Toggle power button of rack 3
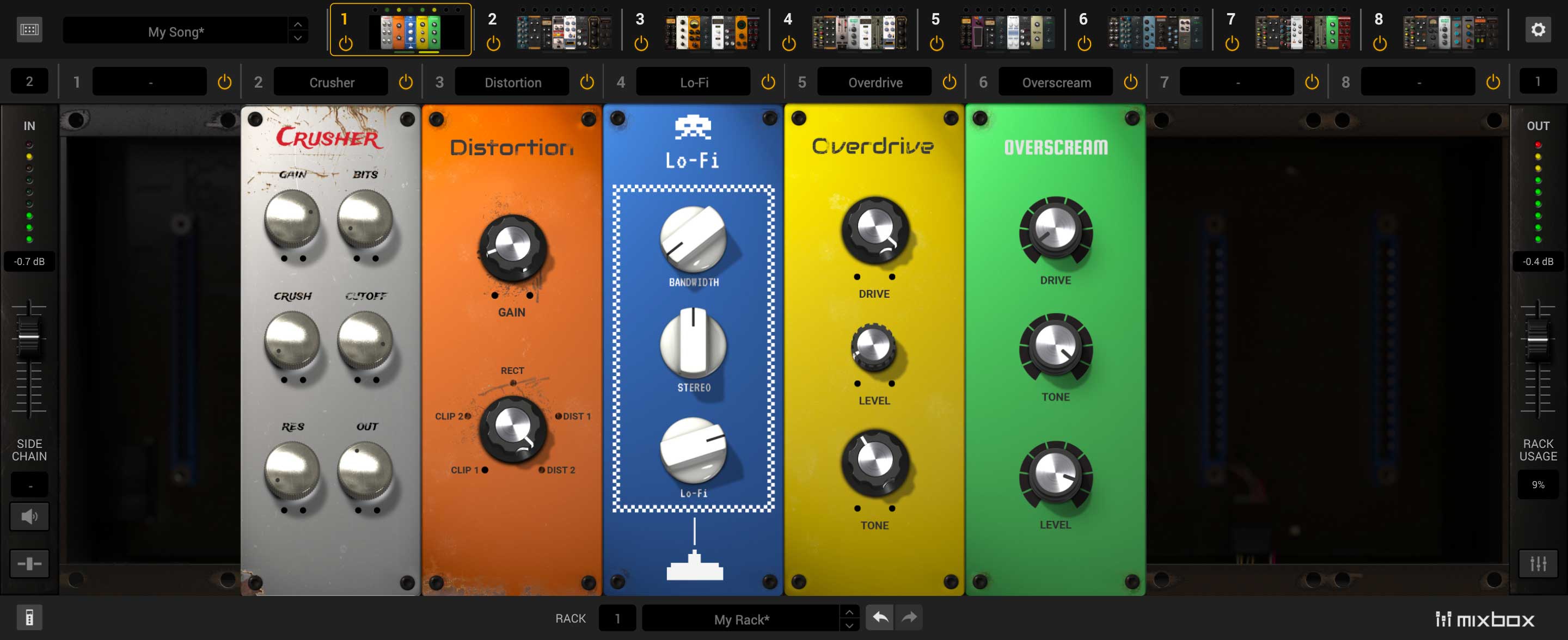The height and width of the screenshot is (640, 1568). click(x=641, y=44)
